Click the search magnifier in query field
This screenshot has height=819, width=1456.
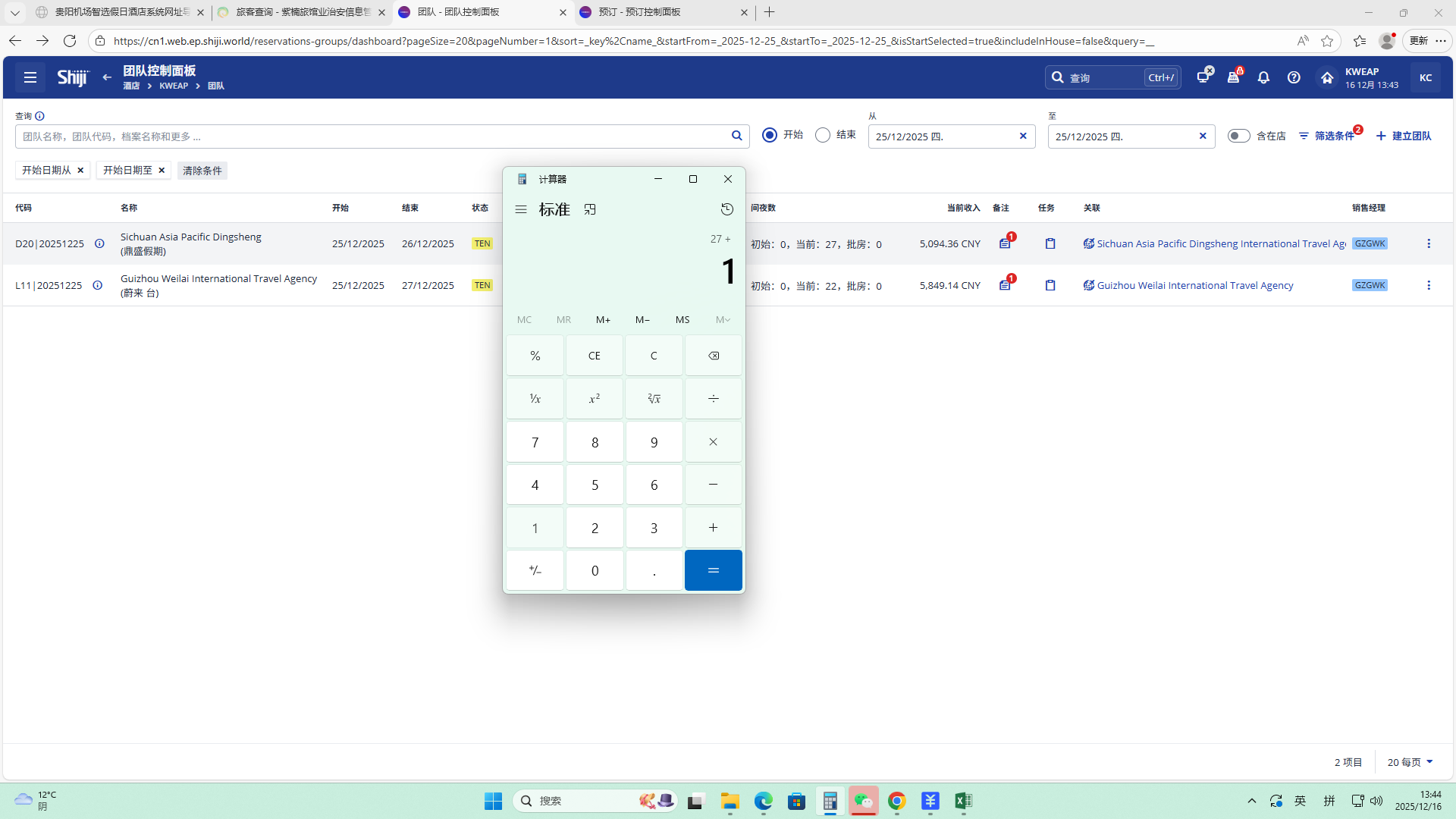(736, 136)
